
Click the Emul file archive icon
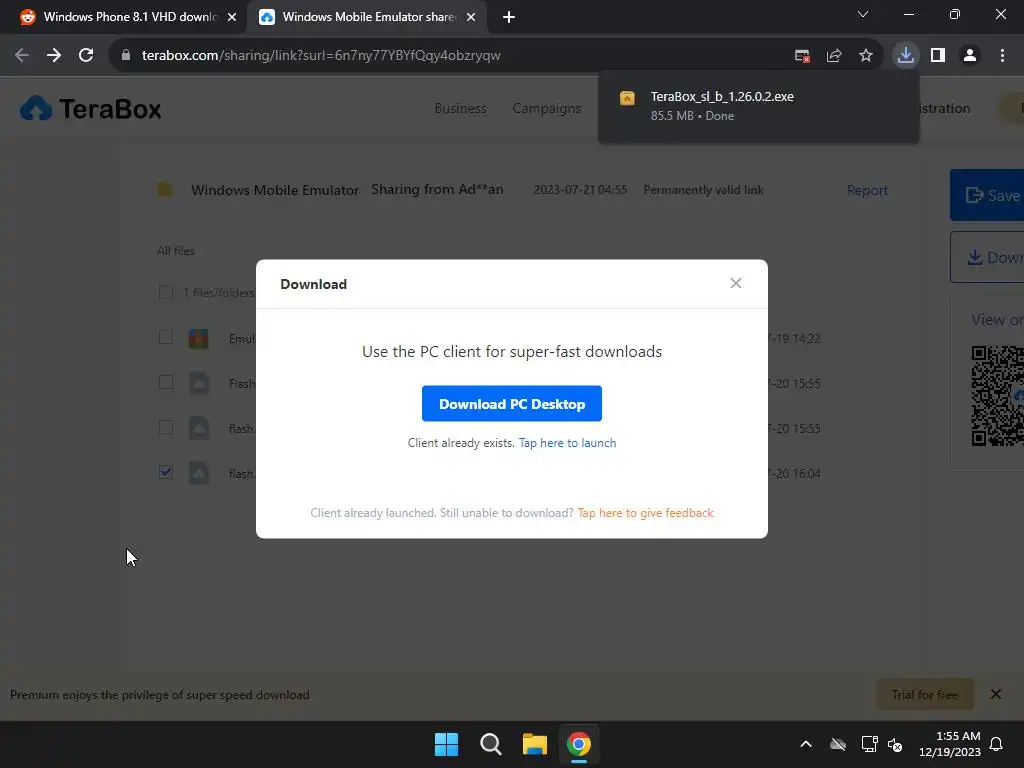click(x=199, y=338)
